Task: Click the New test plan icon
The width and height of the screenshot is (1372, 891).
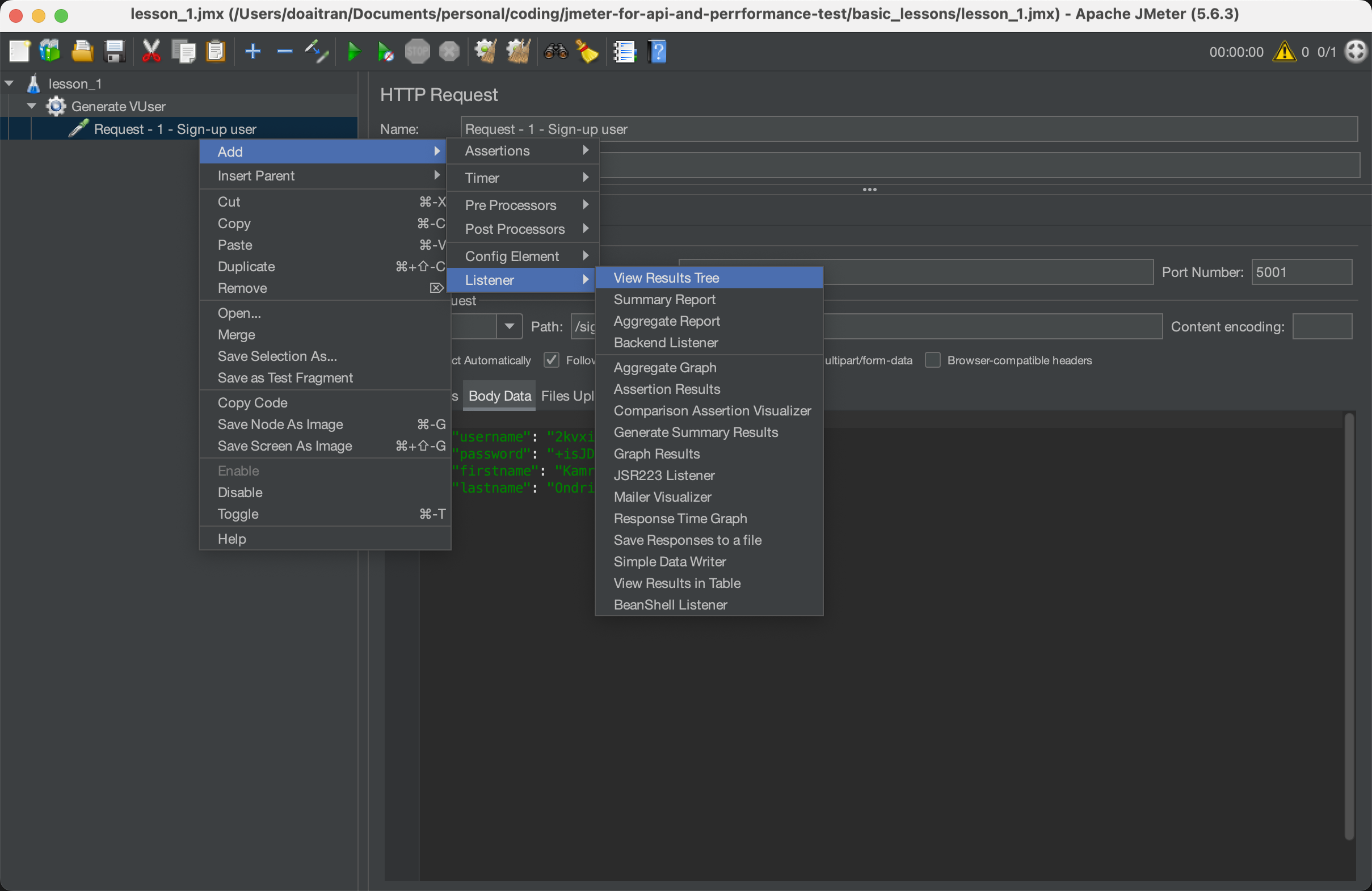Action: point(19,51)
